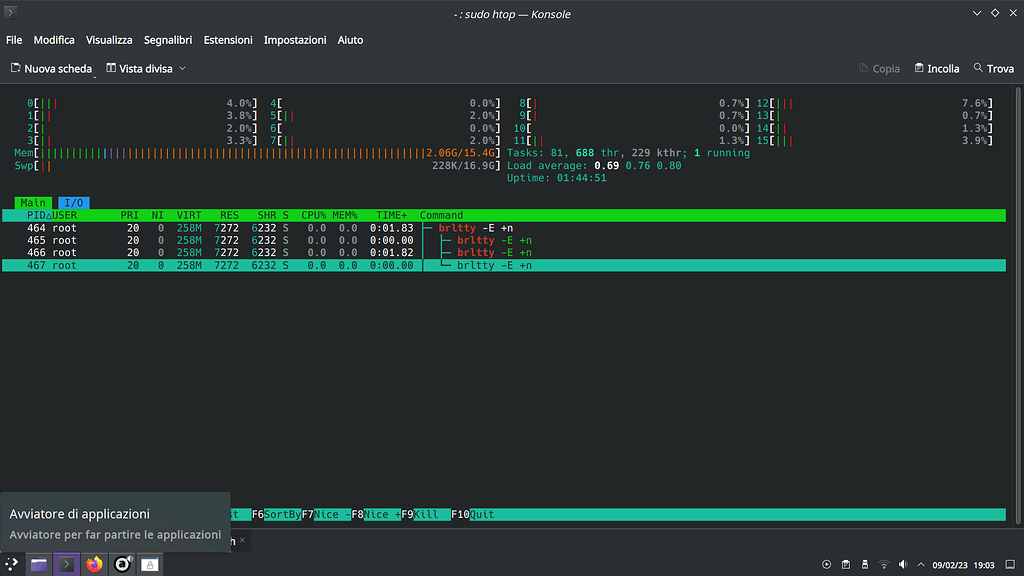
Task: Open removable devices tray icon
Action: click(865, 565)
